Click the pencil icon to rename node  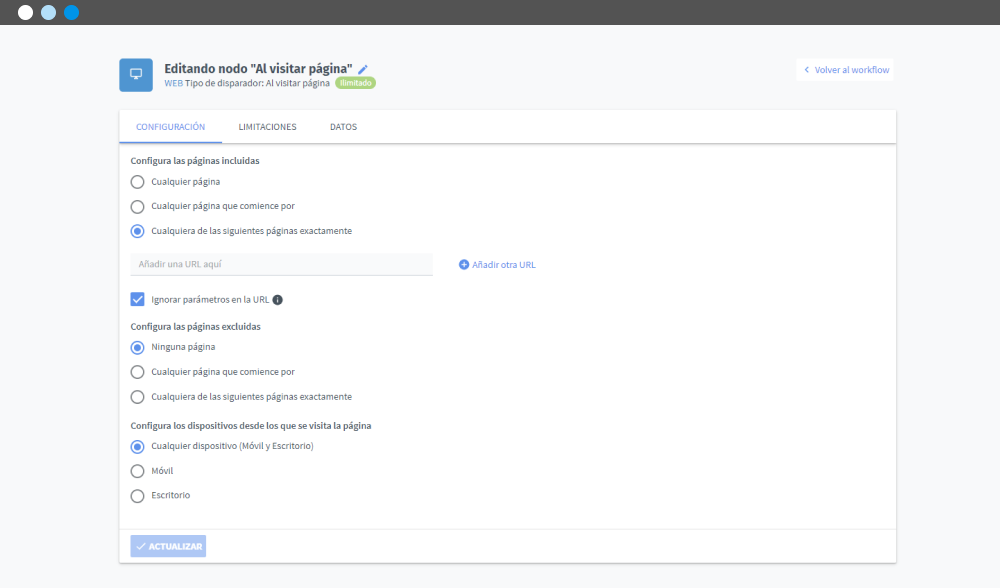pyautogui.click(x=363, y=69)
